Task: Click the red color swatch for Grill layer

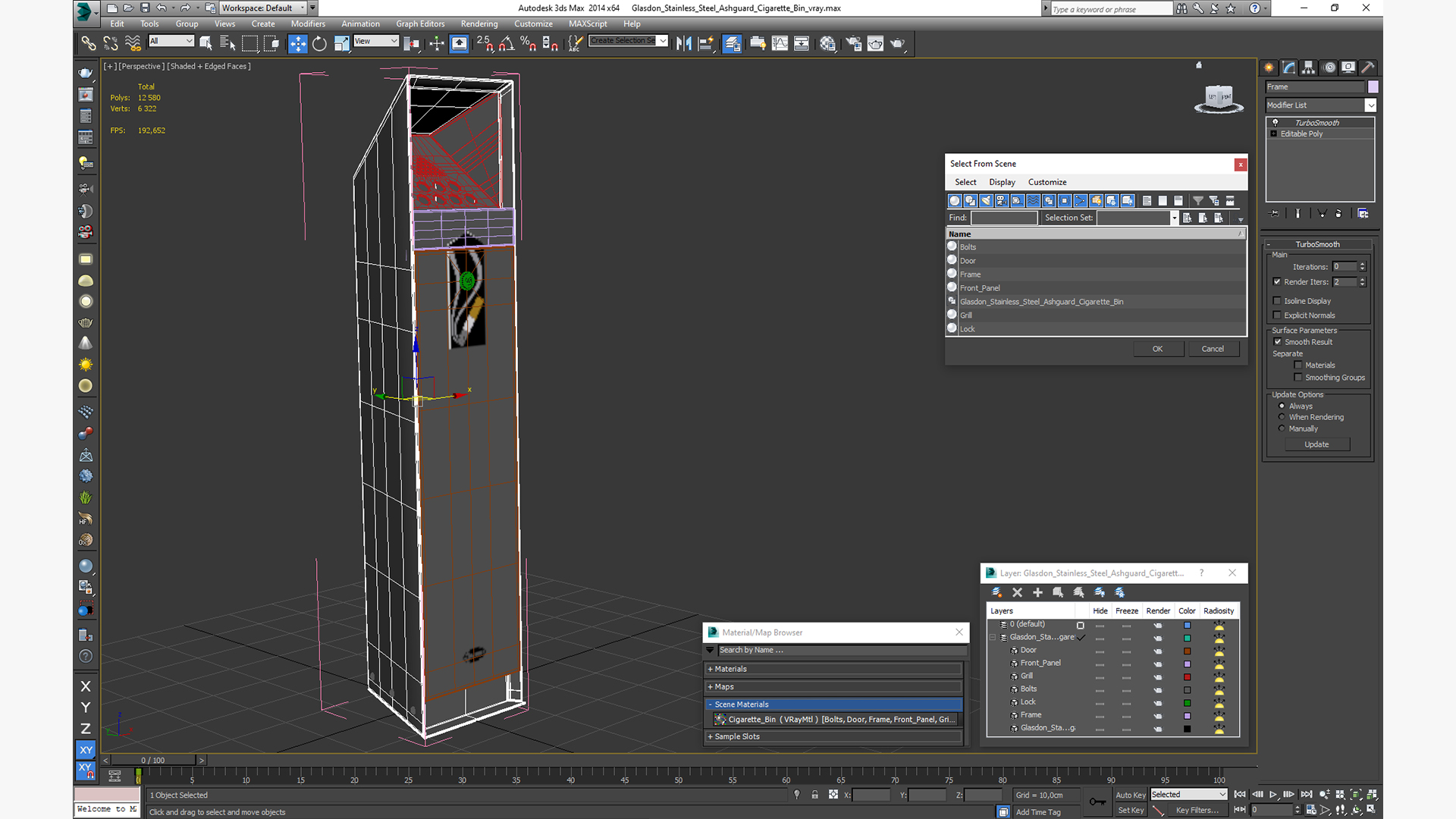Action: click(1187, 677)
